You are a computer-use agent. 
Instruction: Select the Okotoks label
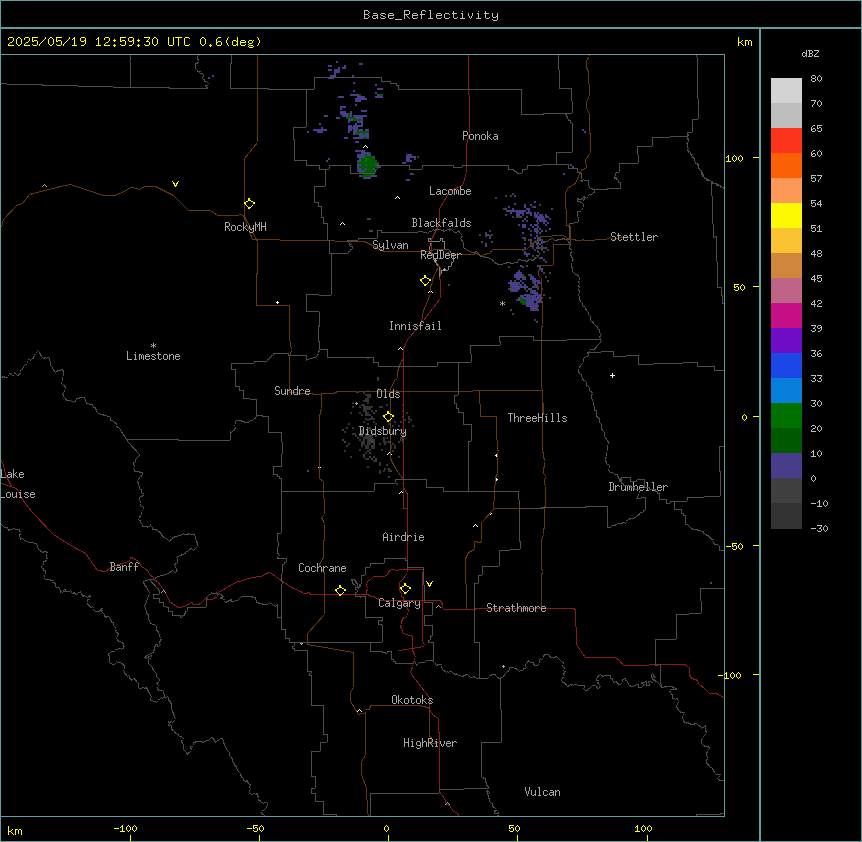(412, 700)
